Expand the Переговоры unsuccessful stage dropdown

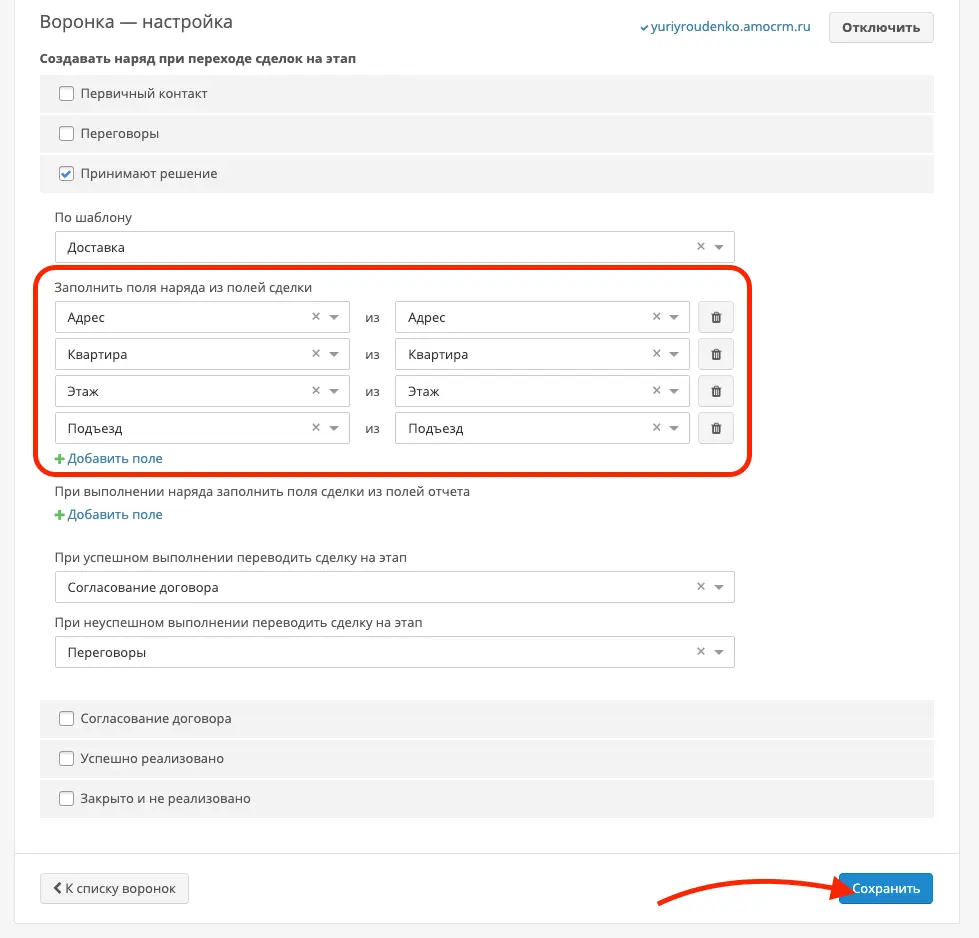(x=395, y=652)
